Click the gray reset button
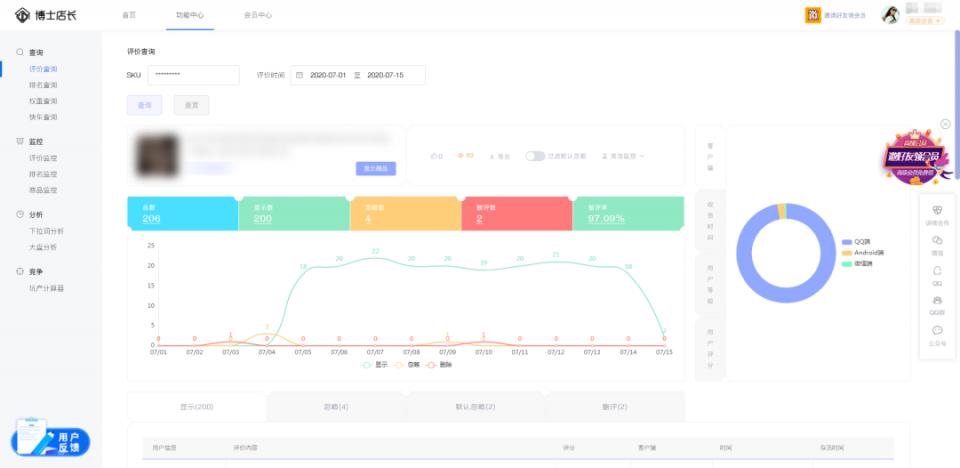This screenshot has width=960, height=468. point(192,105)
